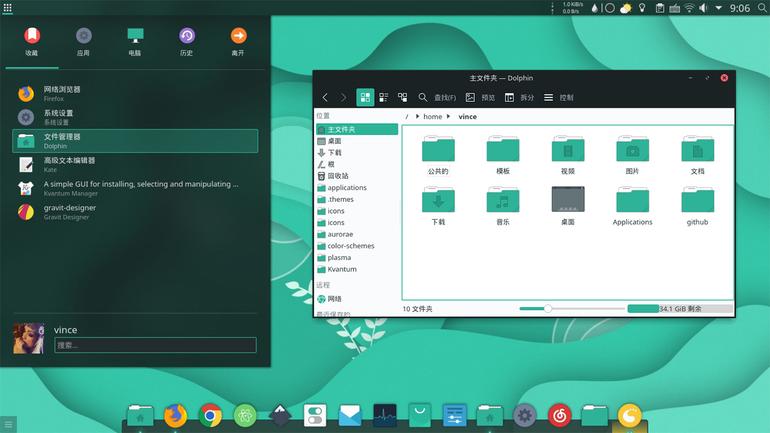
Task: Click the root slash in breadcrumb bar
Action: point(407,117)
